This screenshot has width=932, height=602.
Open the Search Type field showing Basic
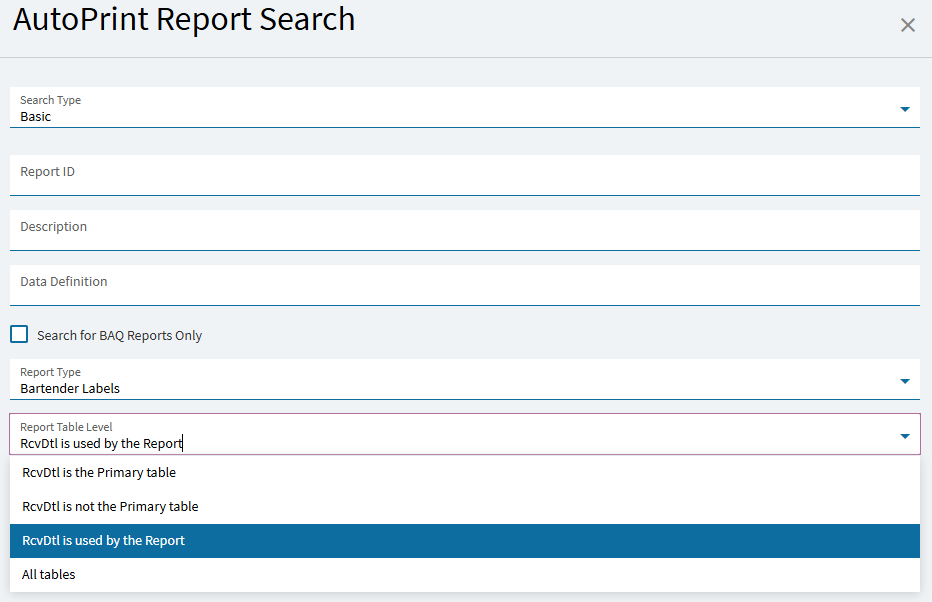(400, 116)
